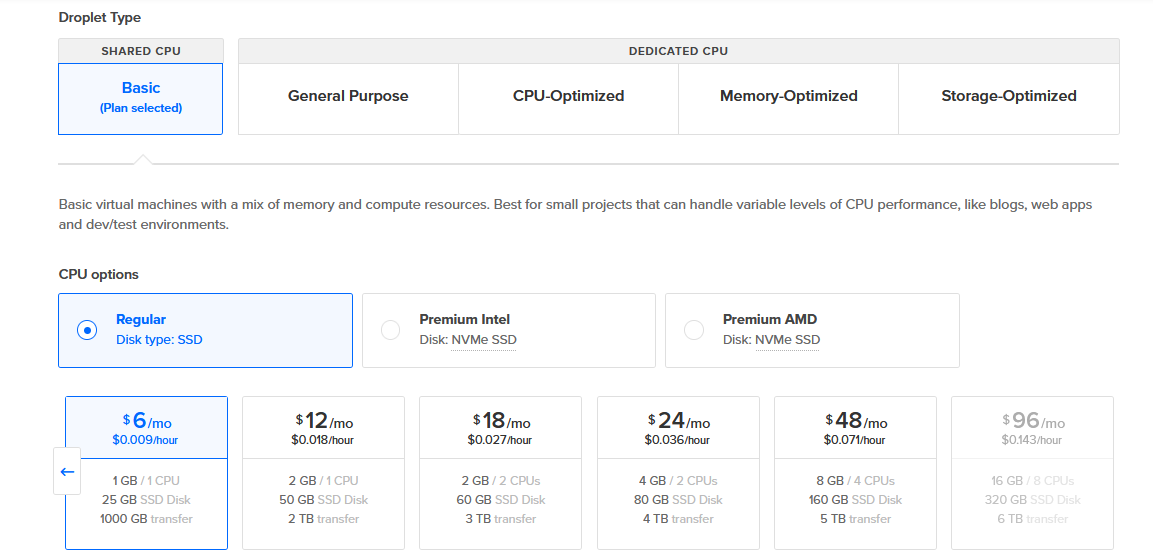Click NVMe SSD link under Premium AMD

coord(787,341)
